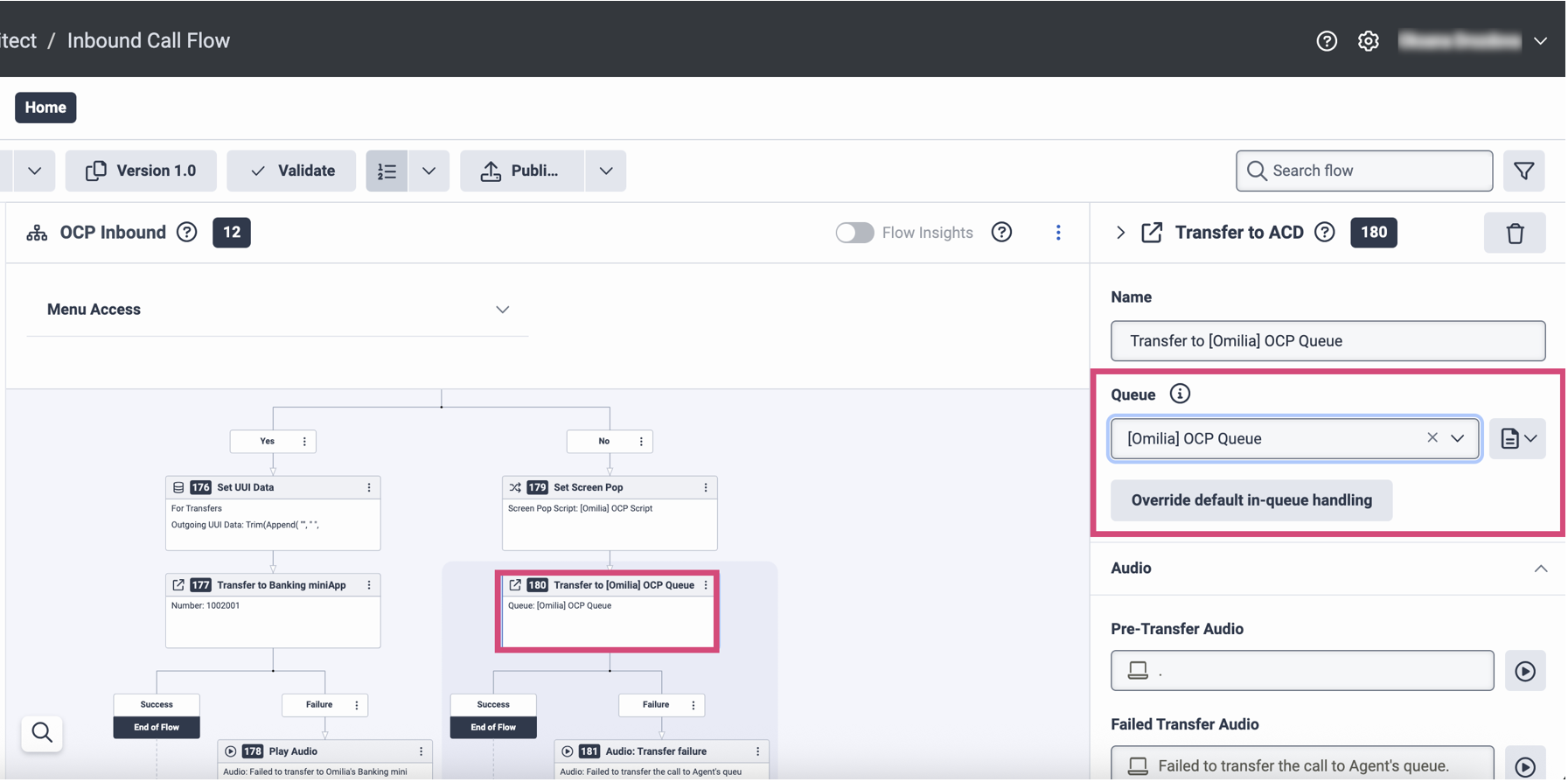Open the Queue info icon

click(1180, 394)
